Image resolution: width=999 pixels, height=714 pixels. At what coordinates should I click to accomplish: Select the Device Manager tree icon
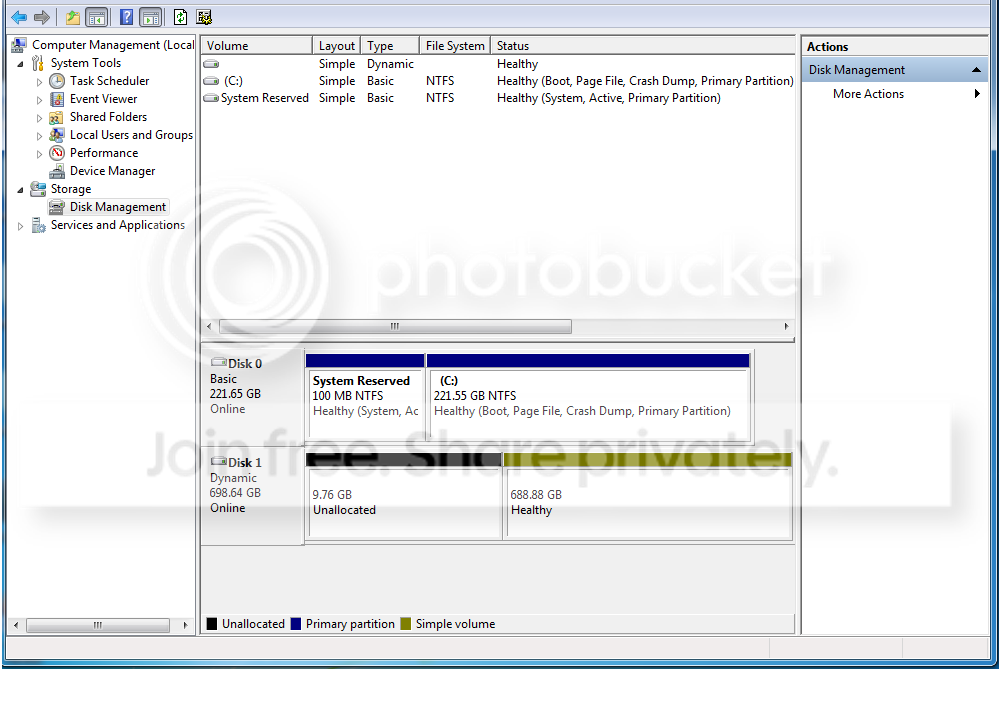tap(57, 171)
